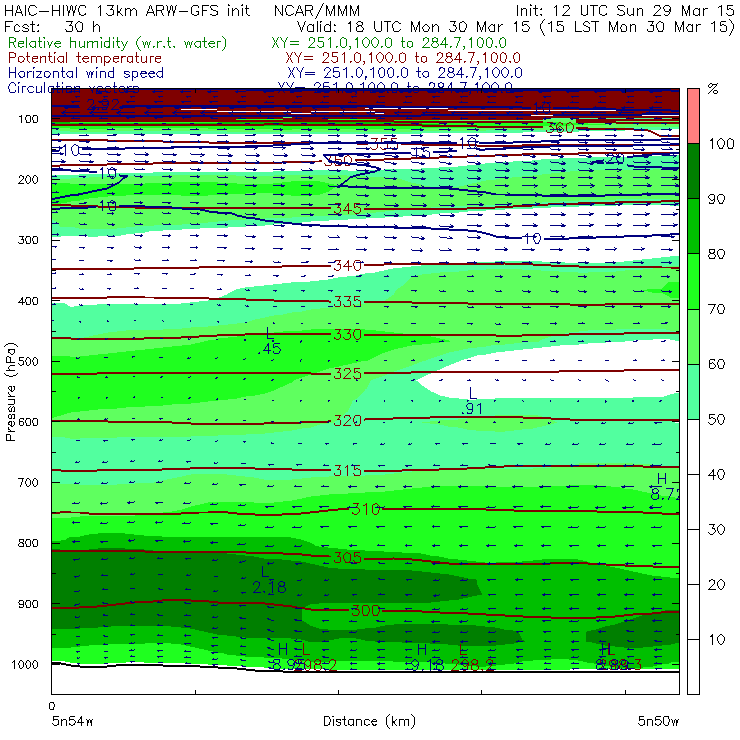Screen dimensions: 740x740
Task: Click the 700 hPa pressure axis label
Action: coord(28,482)
